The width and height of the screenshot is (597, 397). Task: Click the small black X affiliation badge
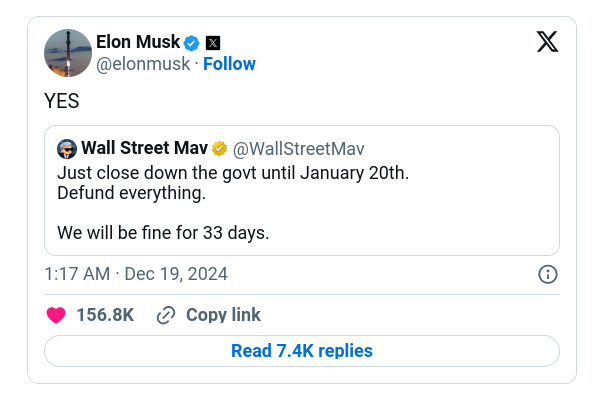(213, 43)
